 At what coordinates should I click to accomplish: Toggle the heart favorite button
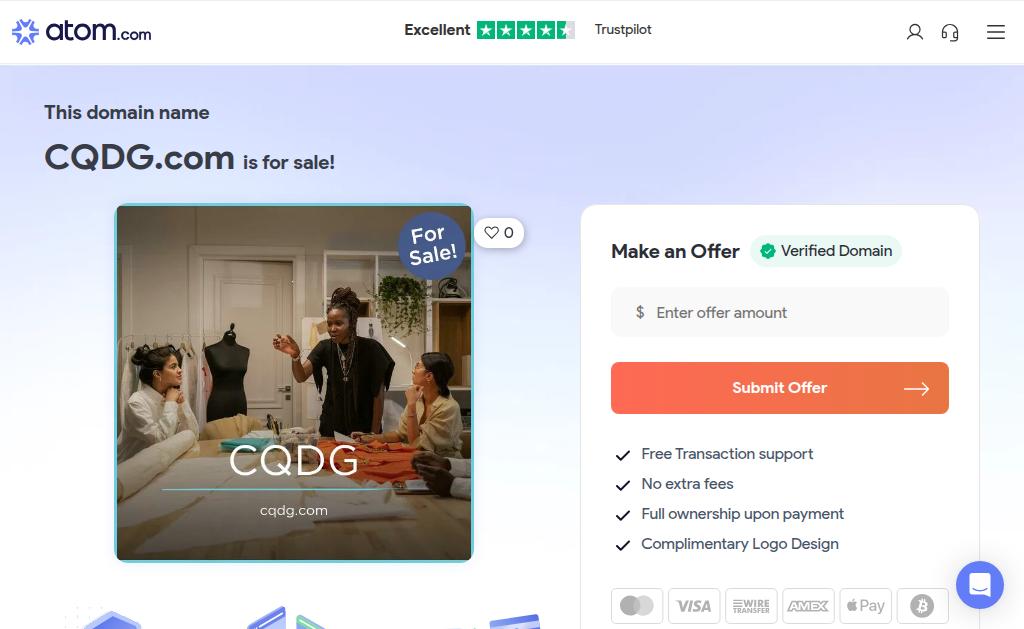[499, 233]
